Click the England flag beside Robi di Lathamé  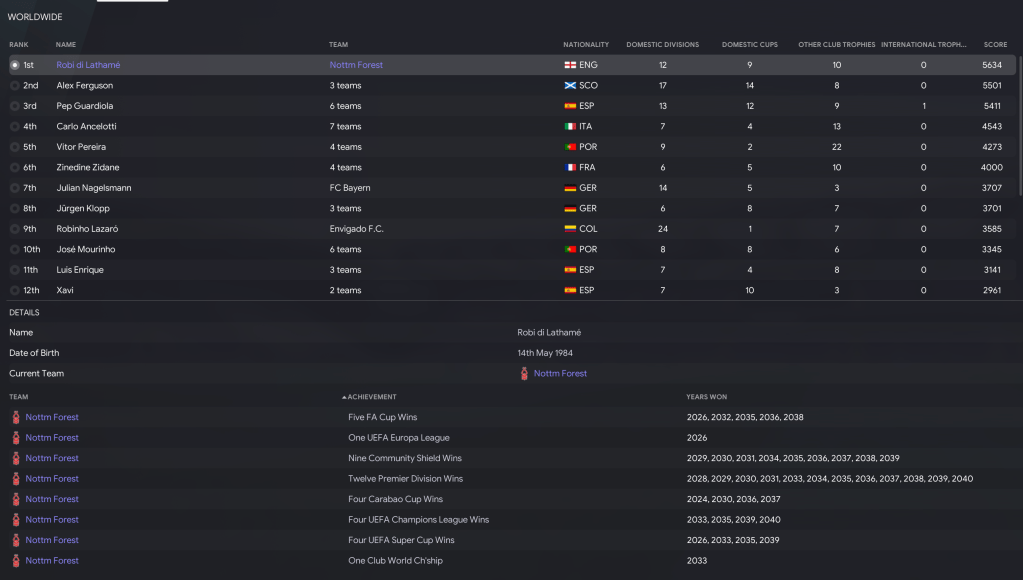(x=570, y=65)
